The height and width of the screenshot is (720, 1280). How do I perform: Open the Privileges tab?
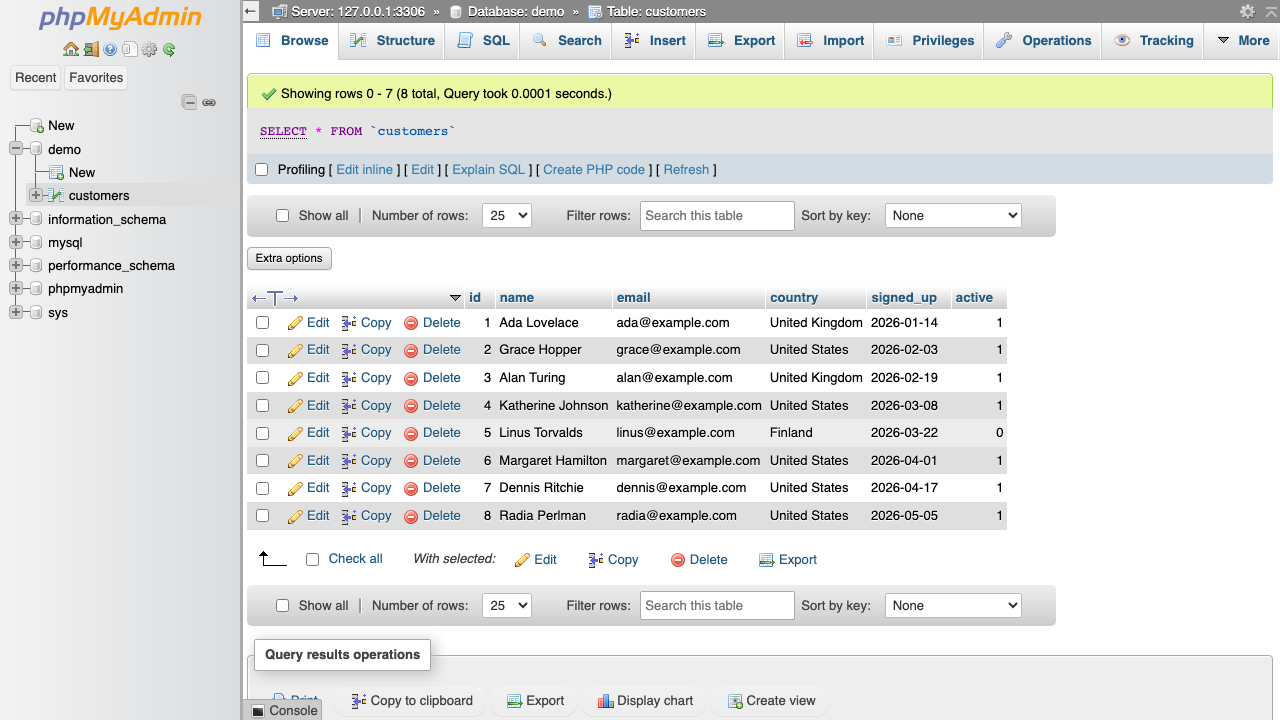930,41
